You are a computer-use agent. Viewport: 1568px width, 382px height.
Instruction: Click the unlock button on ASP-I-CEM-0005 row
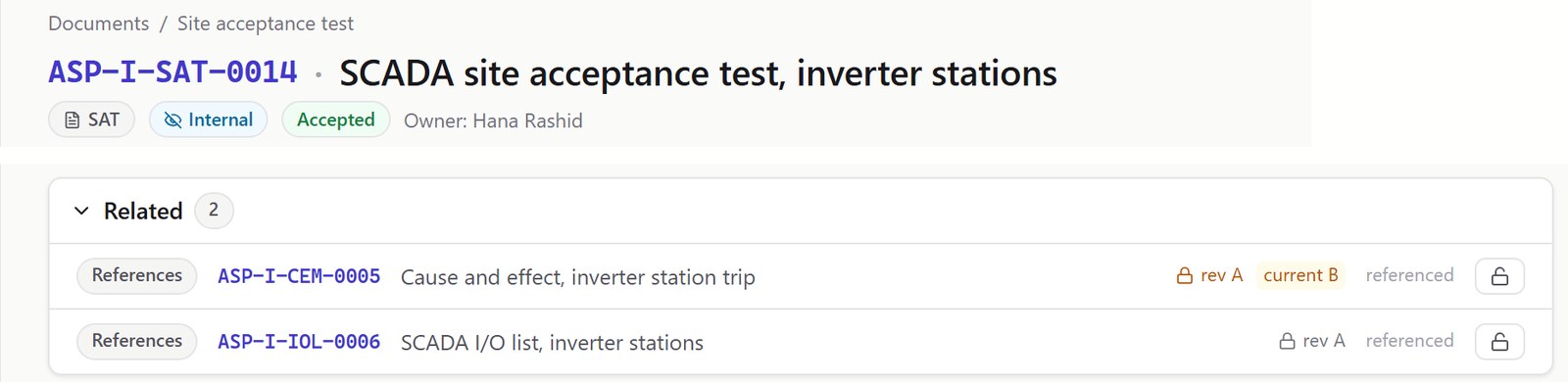click(x=1499, y=276)
